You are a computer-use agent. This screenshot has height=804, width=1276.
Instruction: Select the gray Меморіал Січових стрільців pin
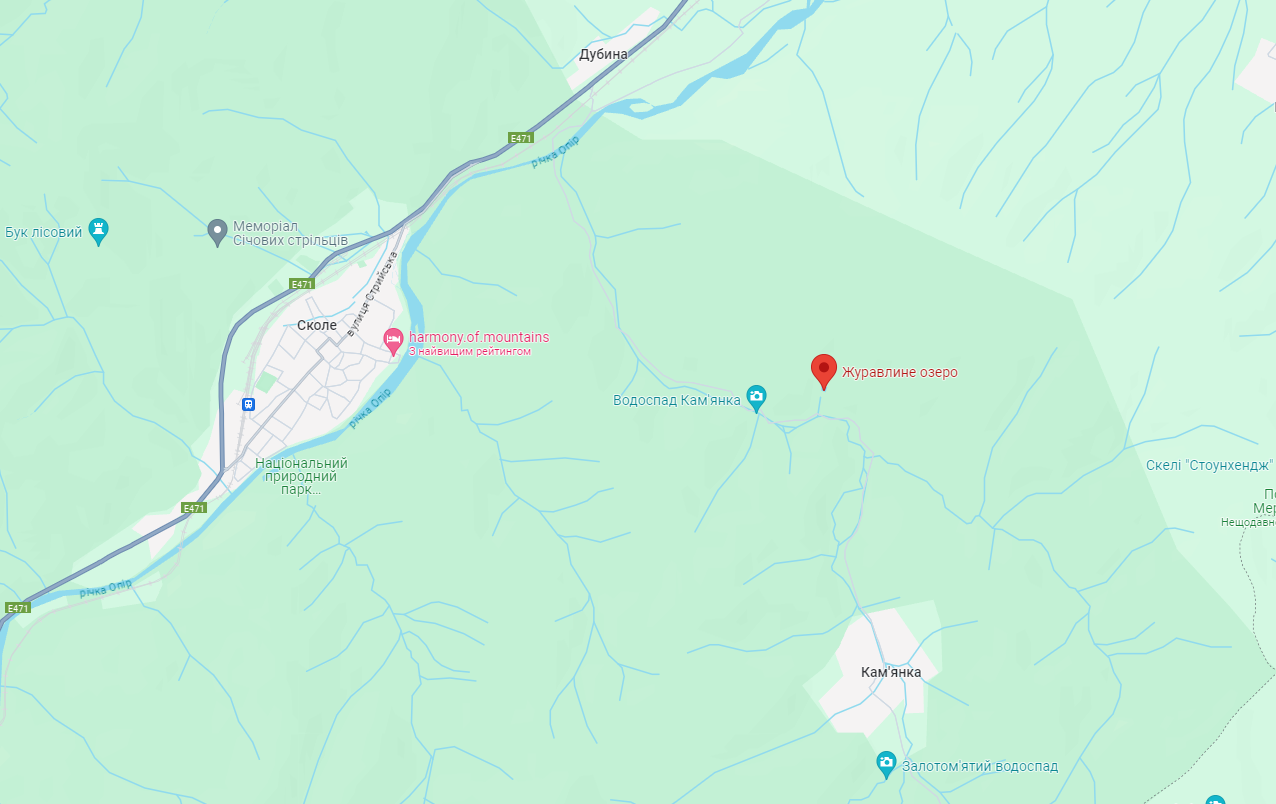coord(217,233)
